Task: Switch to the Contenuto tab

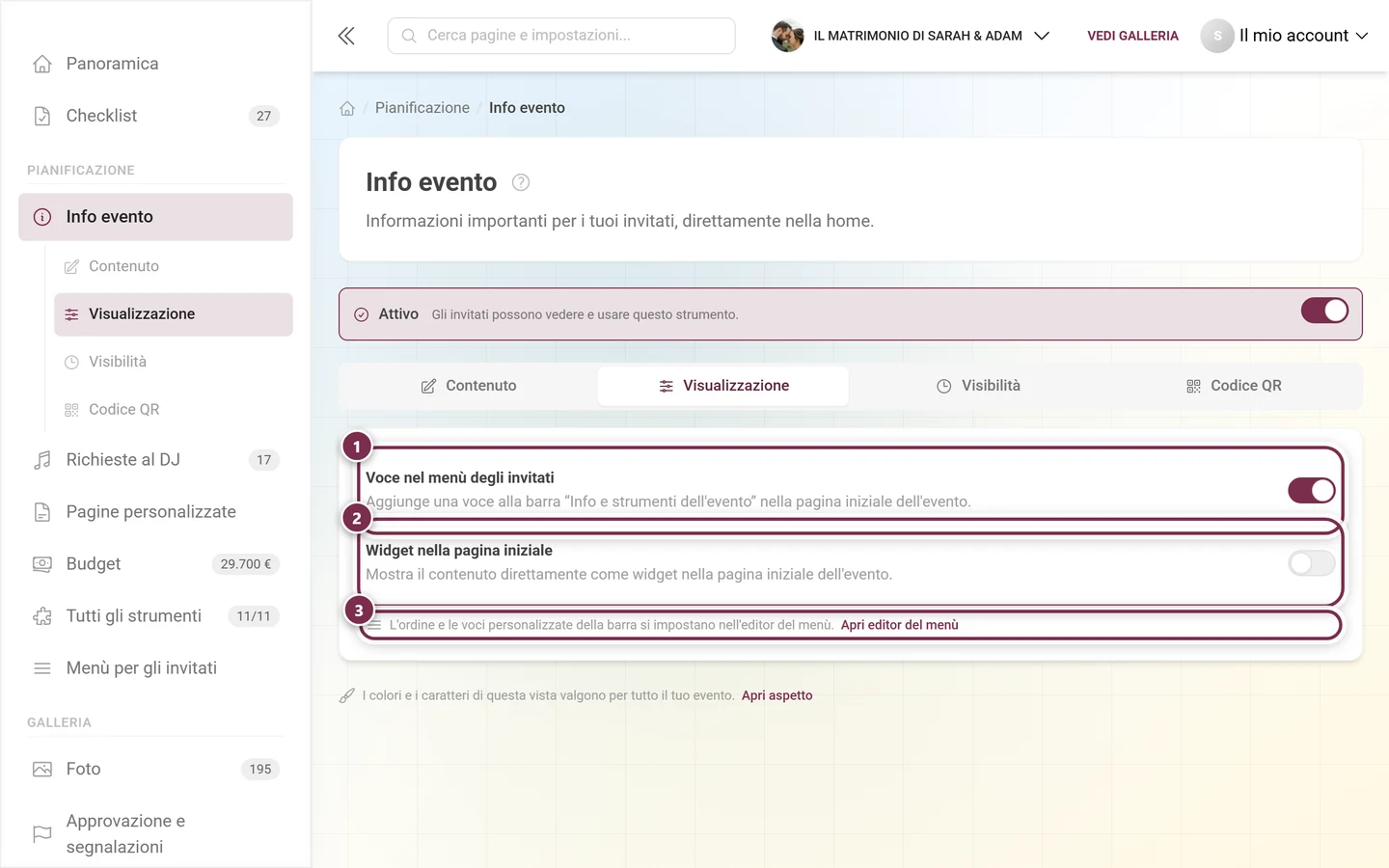Action: coord(469,386)
